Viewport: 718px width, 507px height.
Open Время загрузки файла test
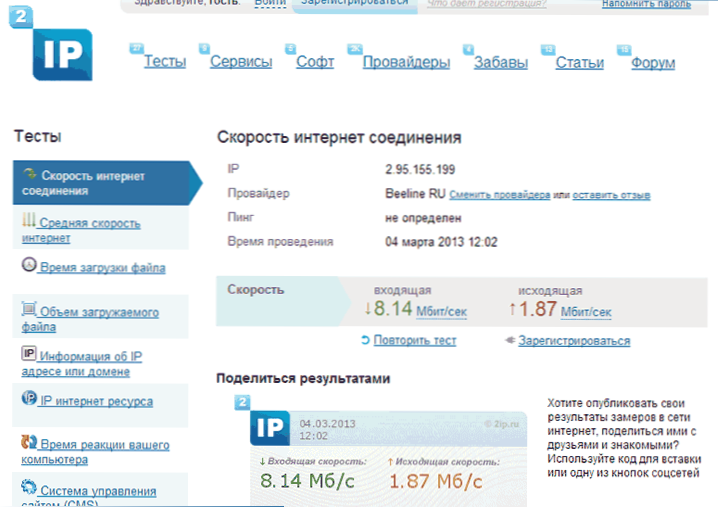103,267
